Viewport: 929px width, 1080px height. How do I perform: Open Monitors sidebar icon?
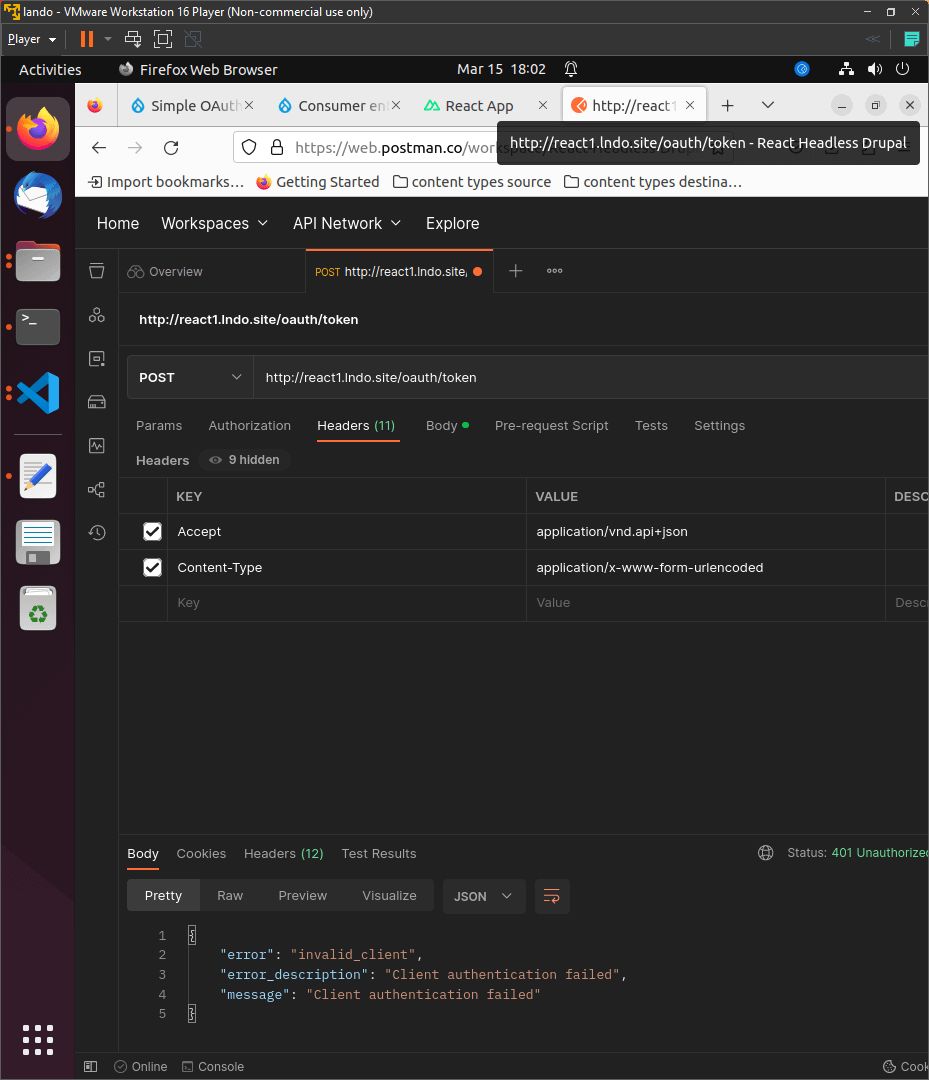pyautogui.click(x=96, y=446)
